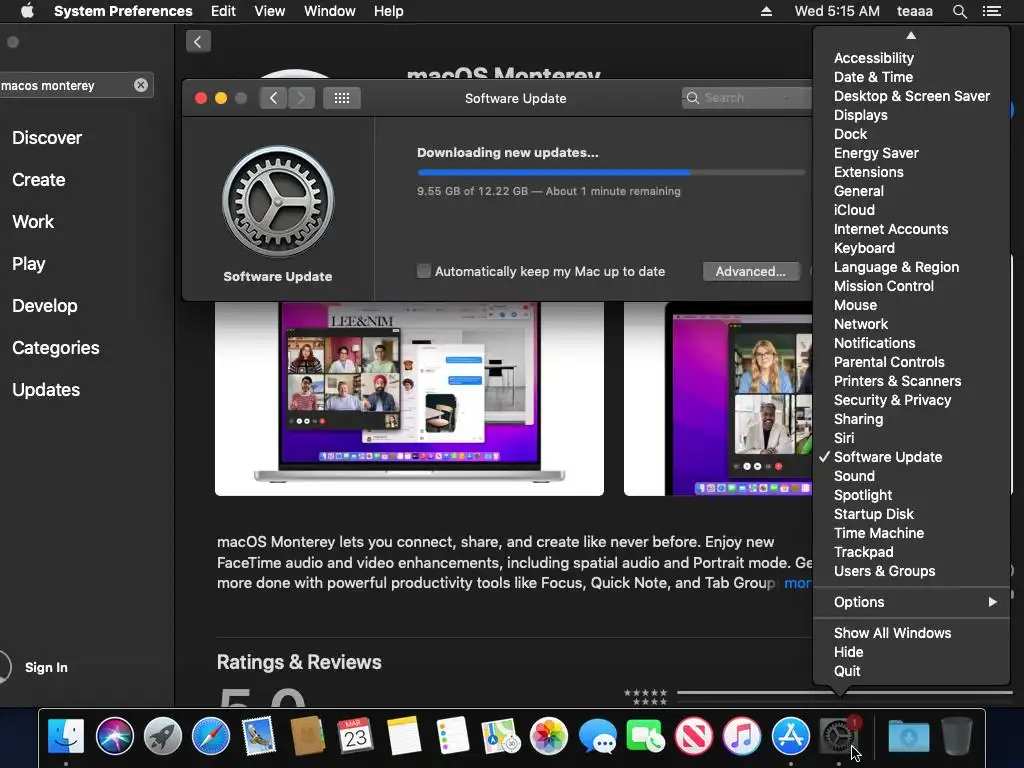The image size is (1024, 768).
Task: Open the Advanced... update settings
Action: tap(750, 271)
